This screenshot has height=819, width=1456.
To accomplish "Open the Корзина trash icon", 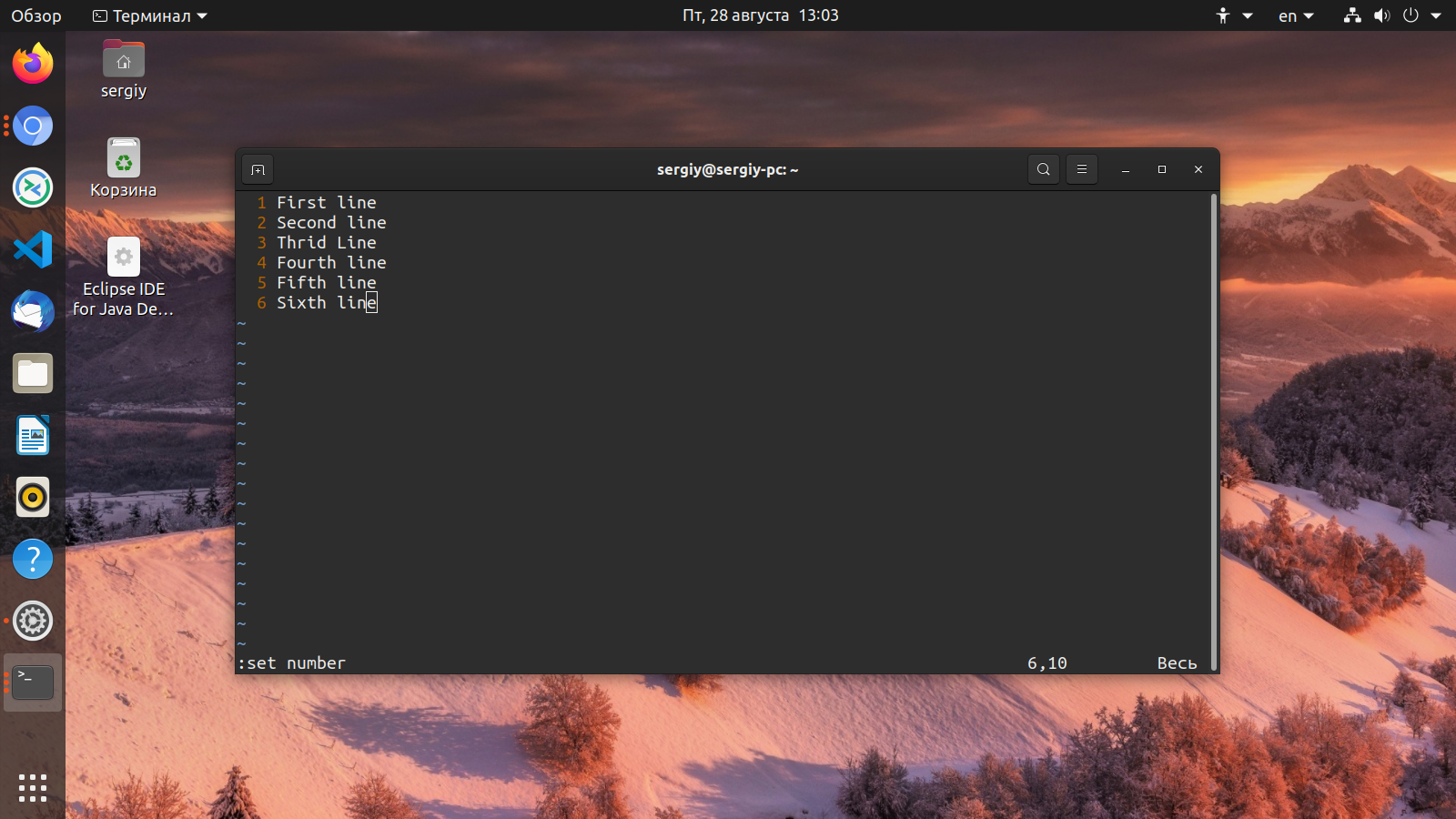I will 124,168.
